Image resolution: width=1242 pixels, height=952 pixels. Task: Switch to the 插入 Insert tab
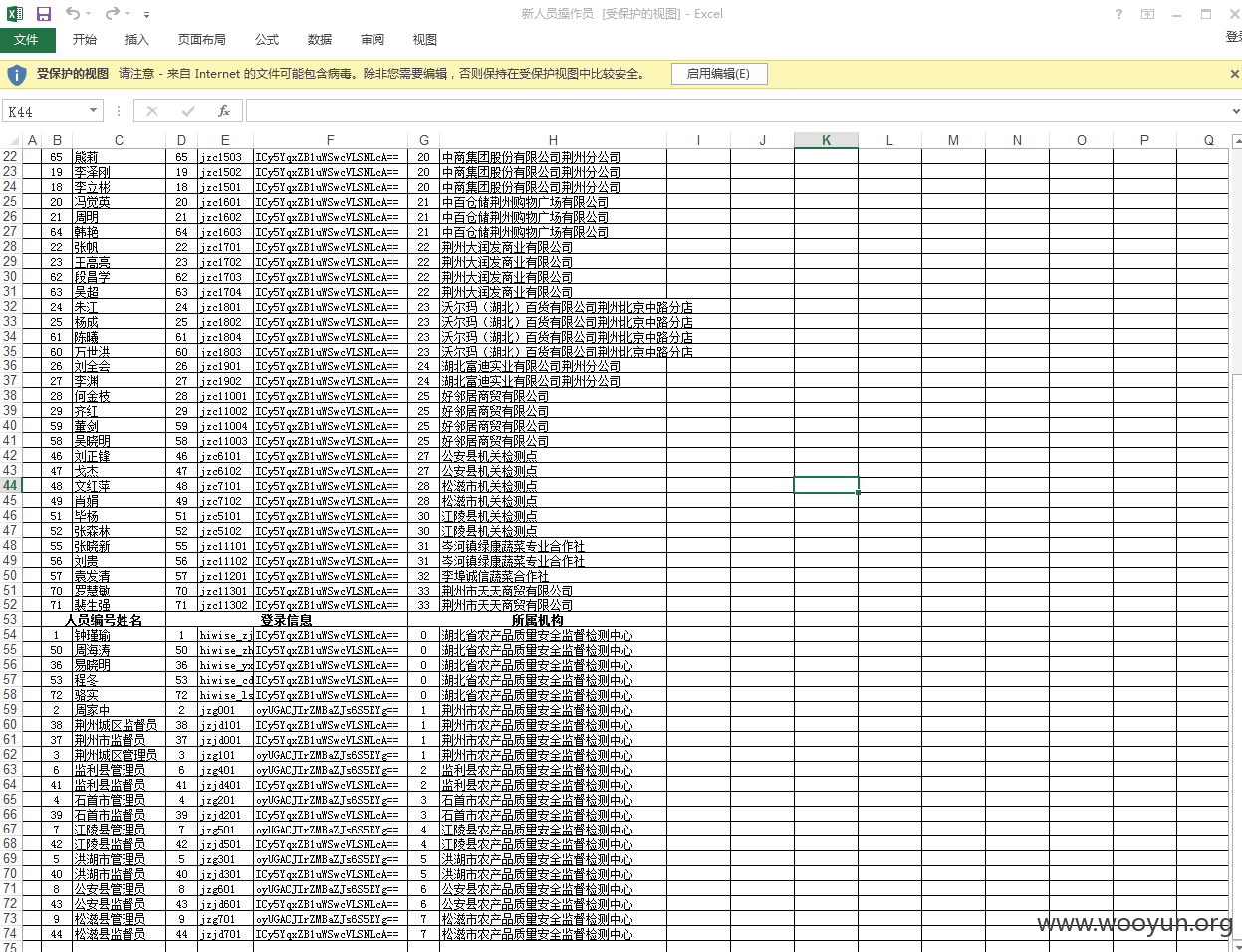(137, 40)
